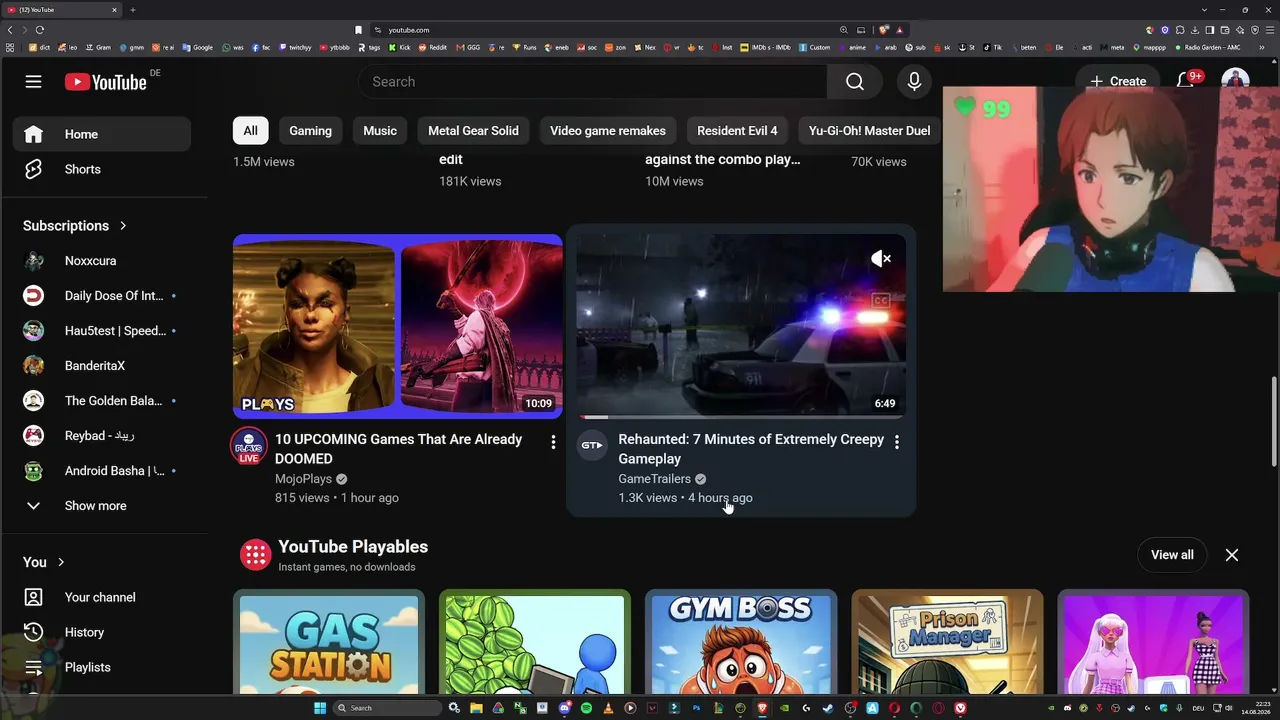Open Shorts in the sidebar
Viewport: 1280px width, 720px height.
coord(102,169)
